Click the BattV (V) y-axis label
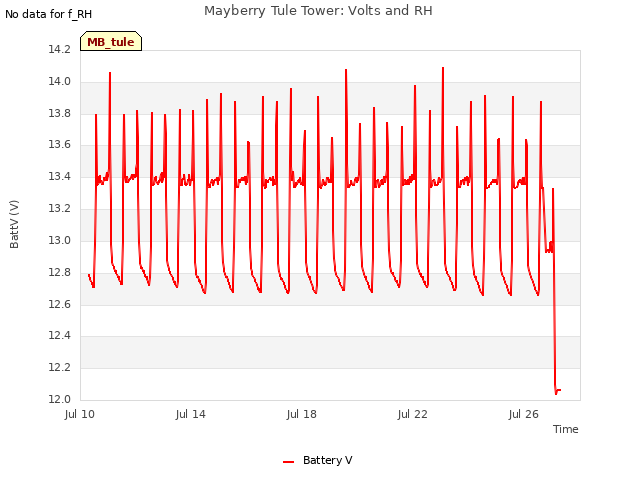Image resolution: width=640 pixels, height=480 pixels. click(14, 224)
